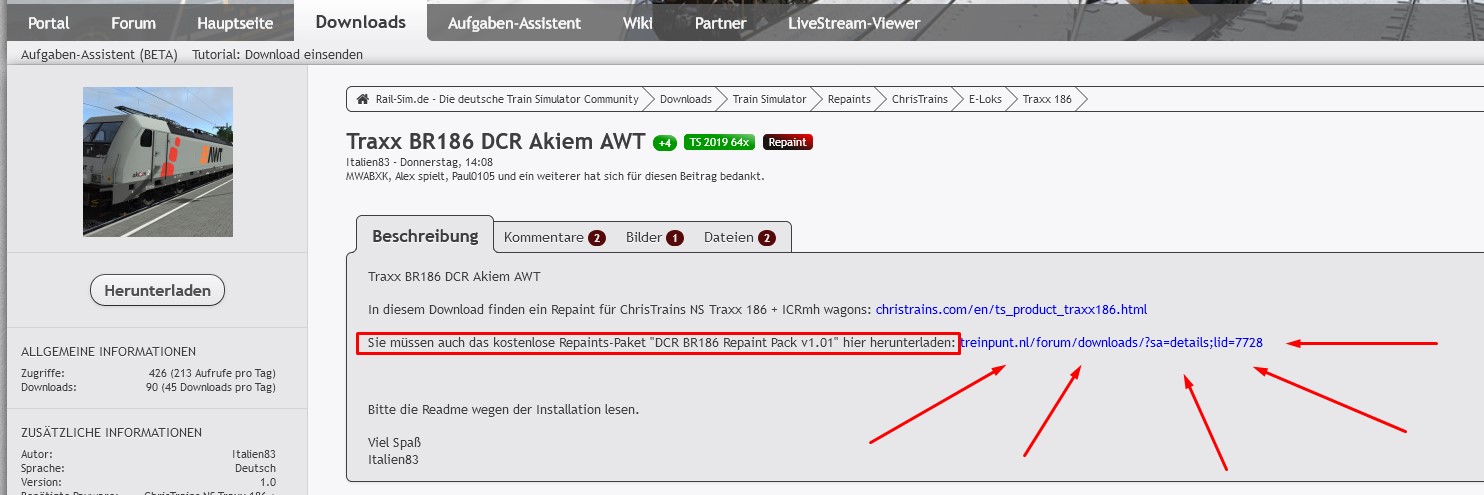Click the home icon in breadcrumb
Image resolution: width=1484 pixels, height=495 pixels.
(x=363, y=99)
